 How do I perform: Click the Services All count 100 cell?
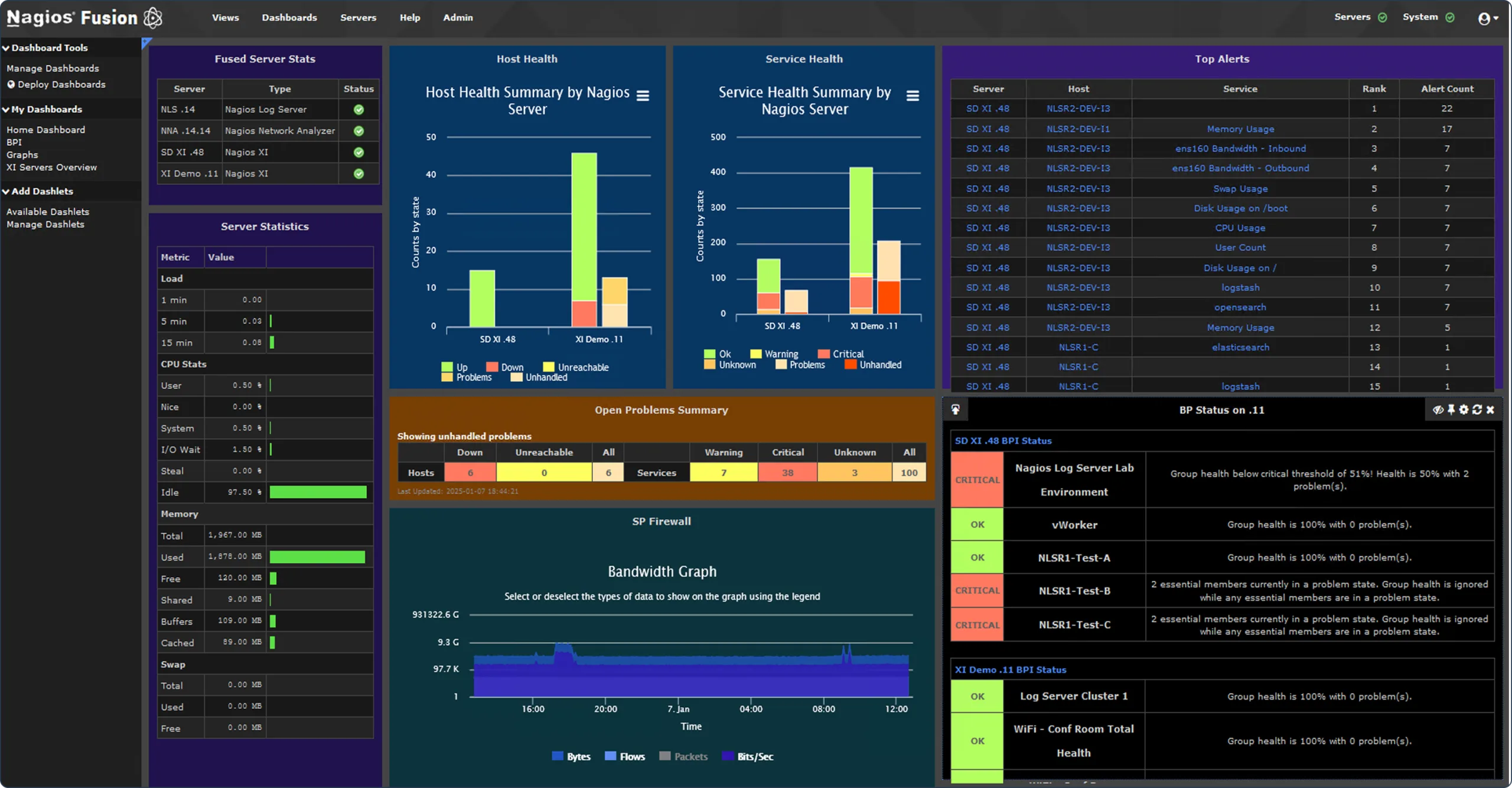click(909, 472)
